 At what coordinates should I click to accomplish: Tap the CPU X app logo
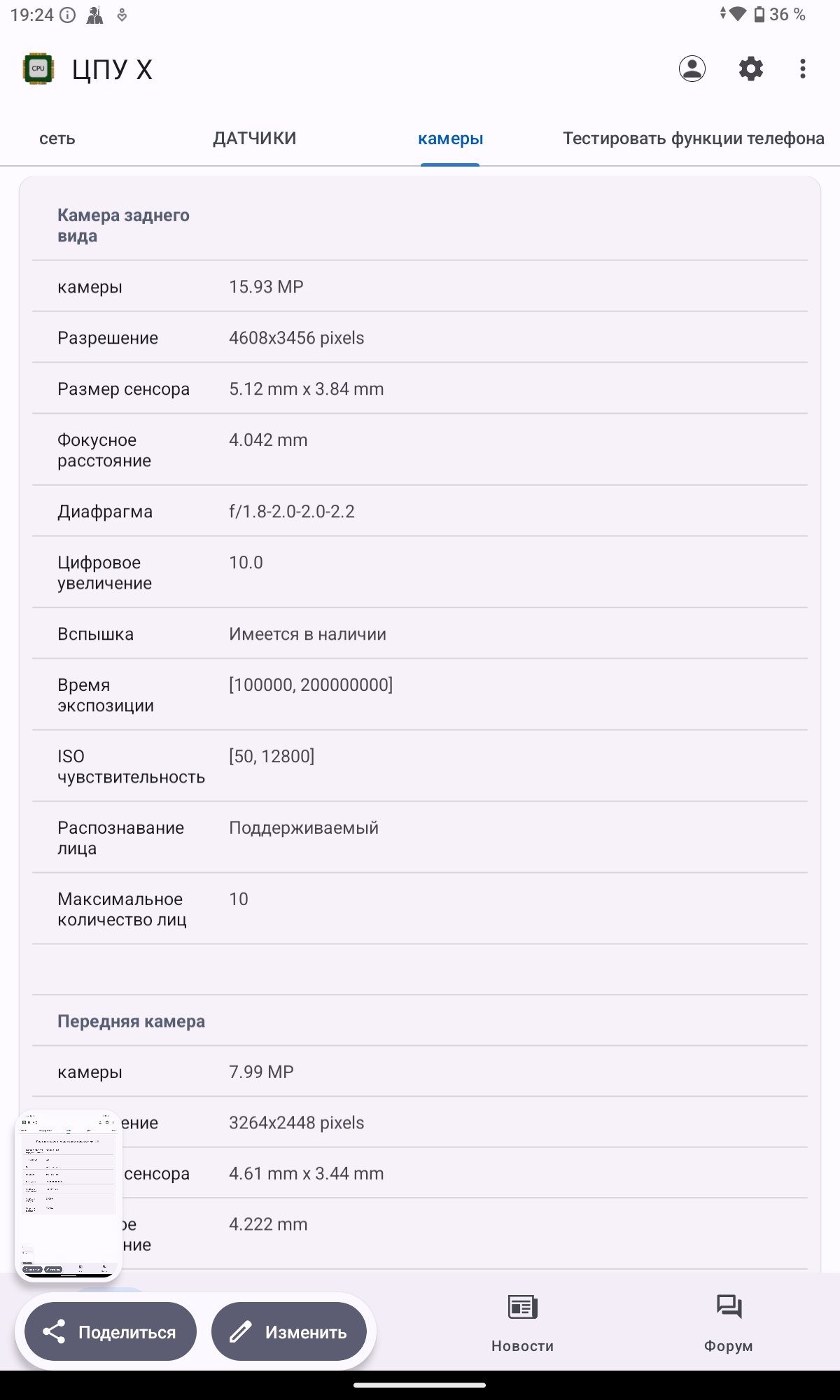[x=38, y=69]
